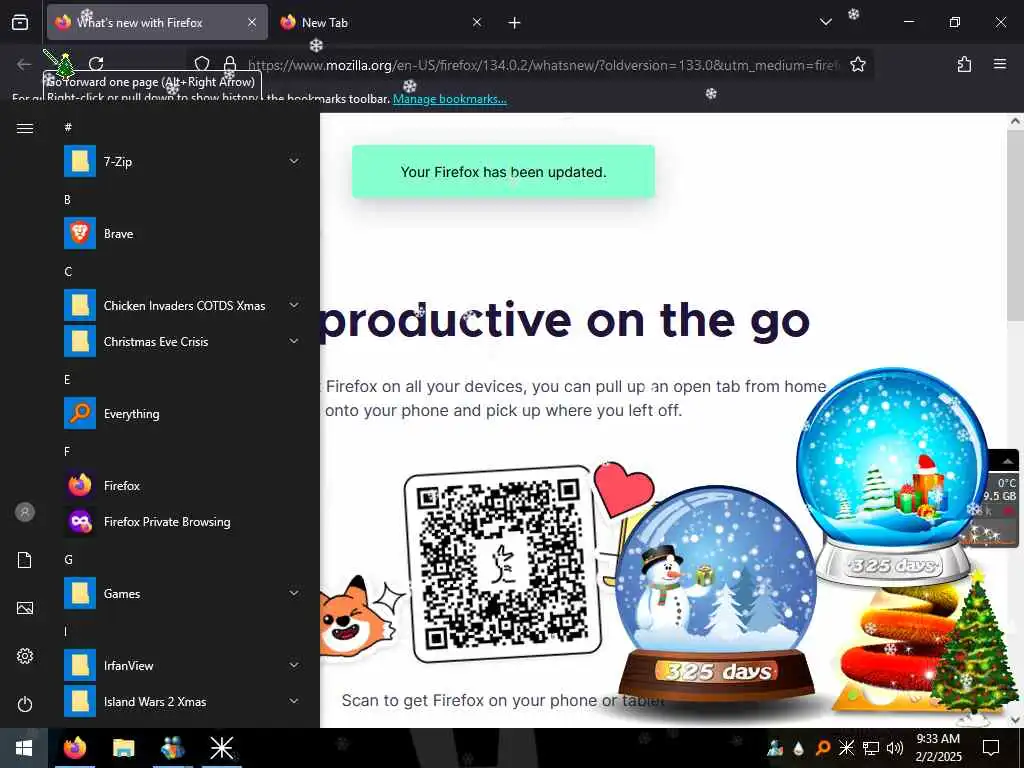Open the volume speaker tray icon
The height and width of the screenshot is (768, 1024).
tap(895, 748)
